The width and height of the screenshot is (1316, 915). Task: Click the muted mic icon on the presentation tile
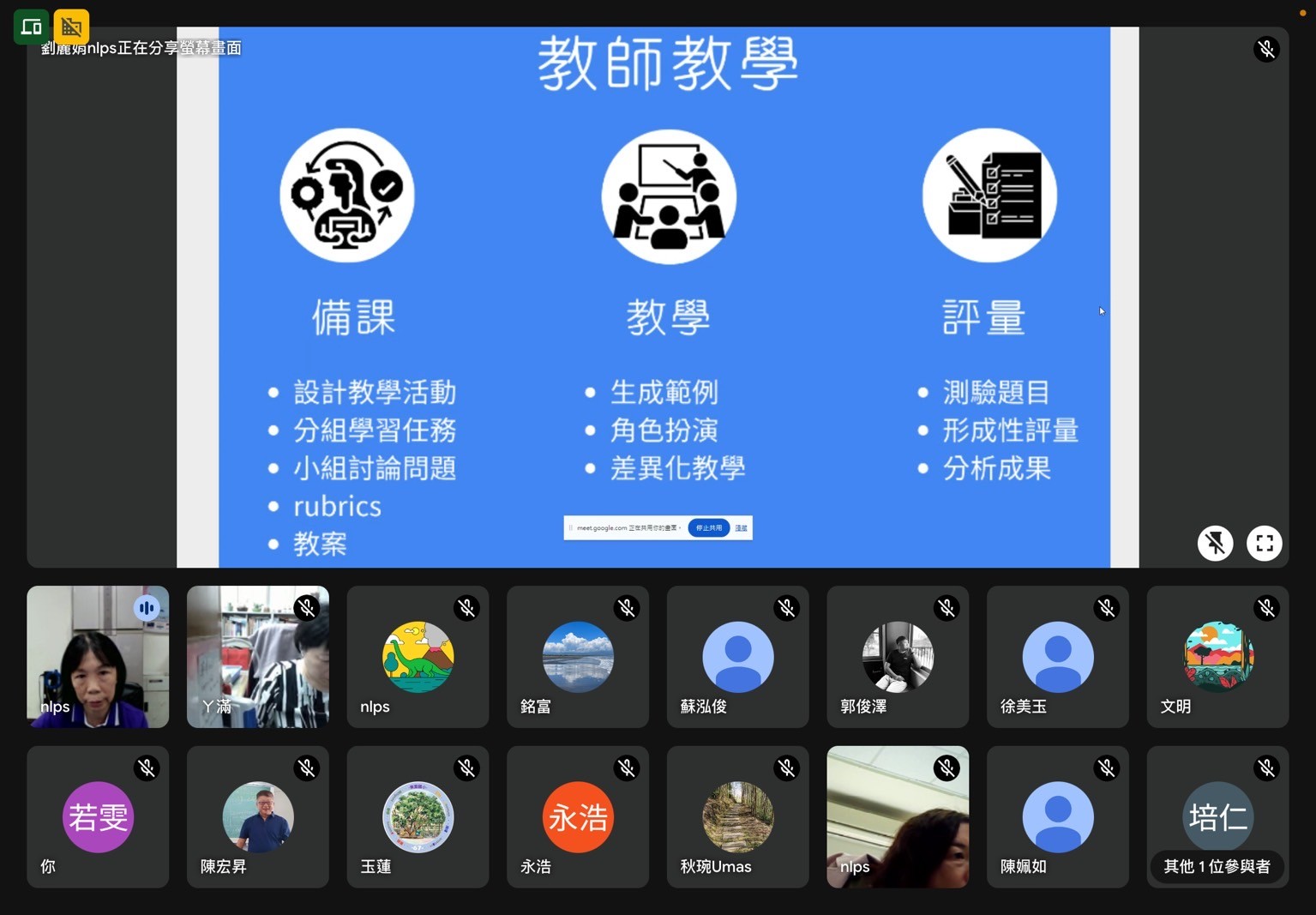1266,49
